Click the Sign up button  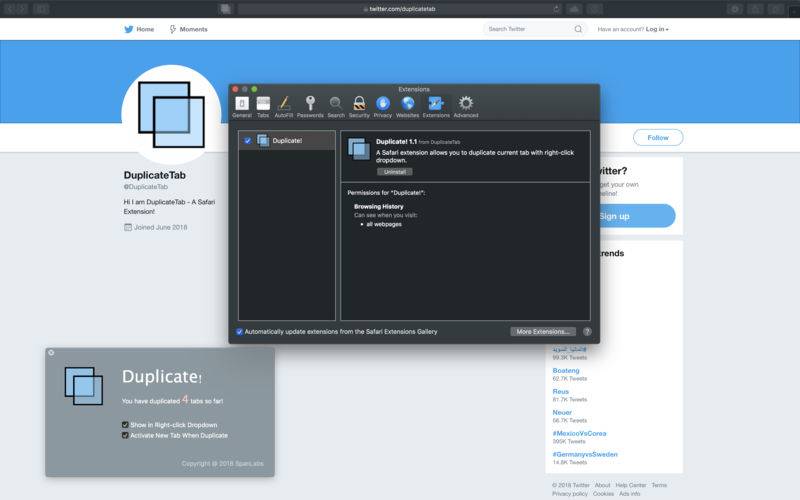[636, 216]
